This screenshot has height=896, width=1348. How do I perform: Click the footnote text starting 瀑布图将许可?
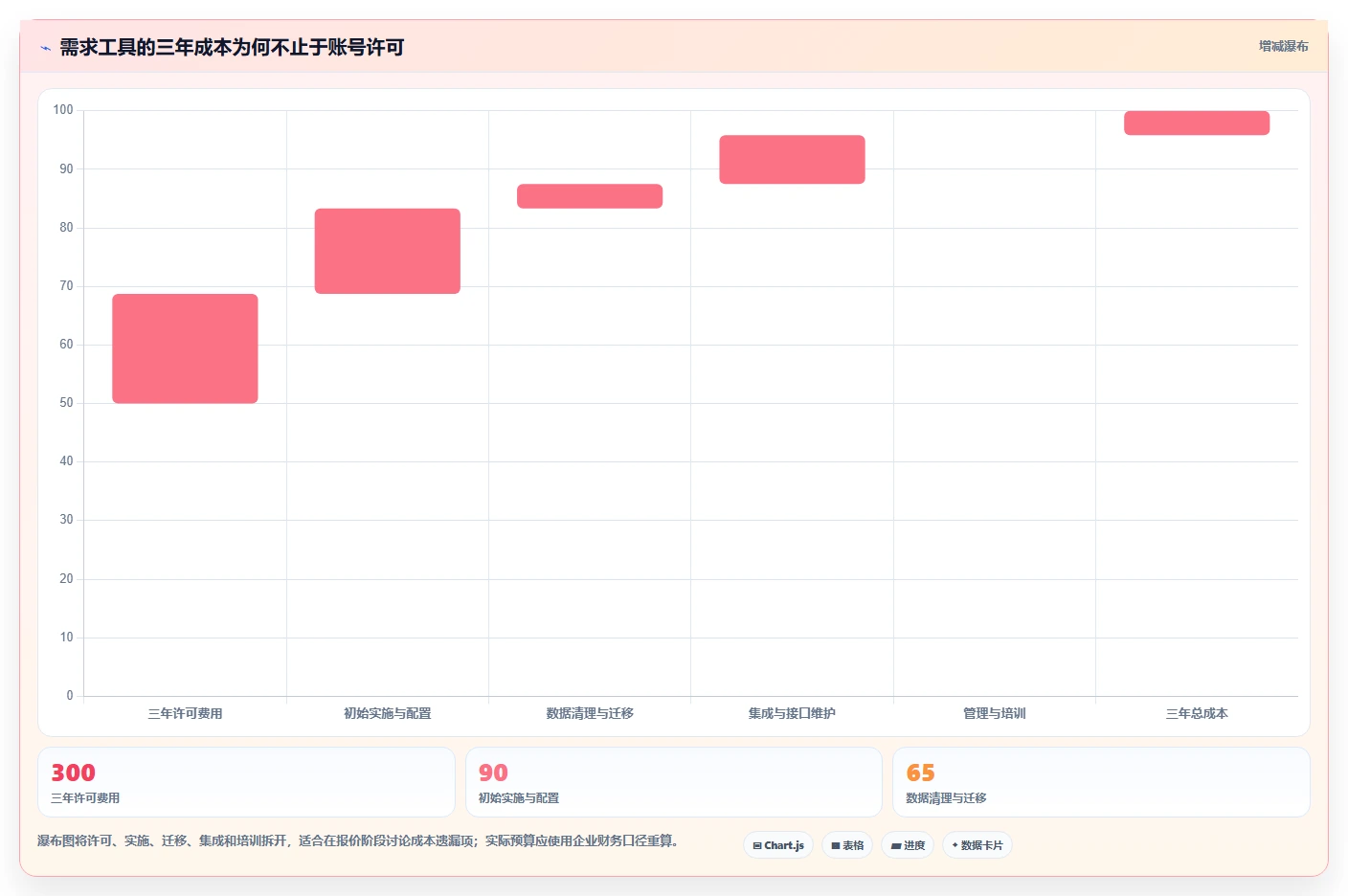(358, 840)
